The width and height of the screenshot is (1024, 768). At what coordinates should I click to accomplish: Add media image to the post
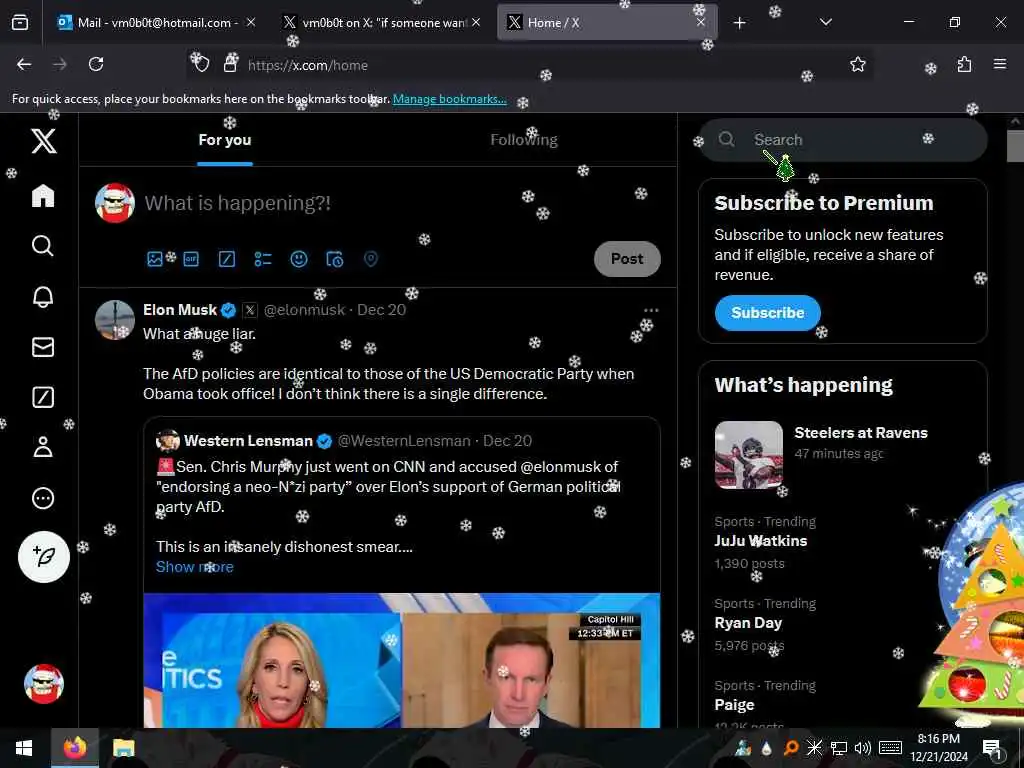click(x=155, y=259)
